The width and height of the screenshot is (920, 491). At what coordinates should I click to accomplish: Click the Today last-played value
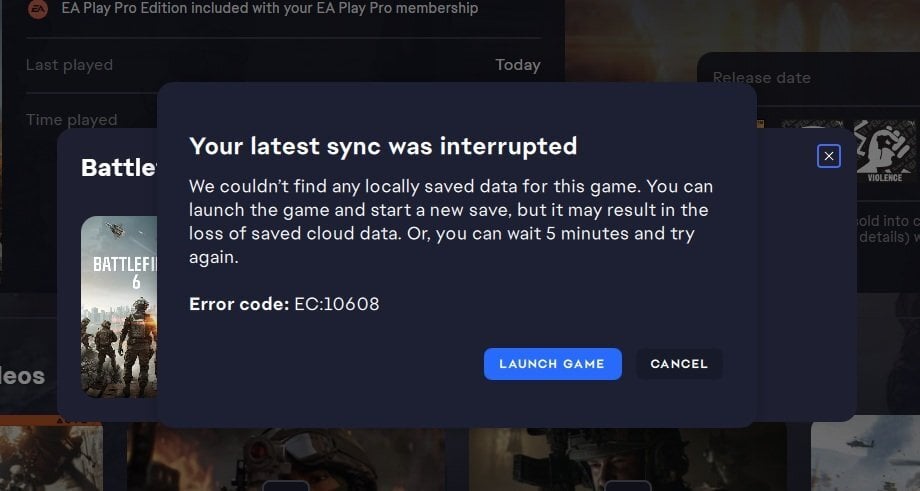point(517,65)
